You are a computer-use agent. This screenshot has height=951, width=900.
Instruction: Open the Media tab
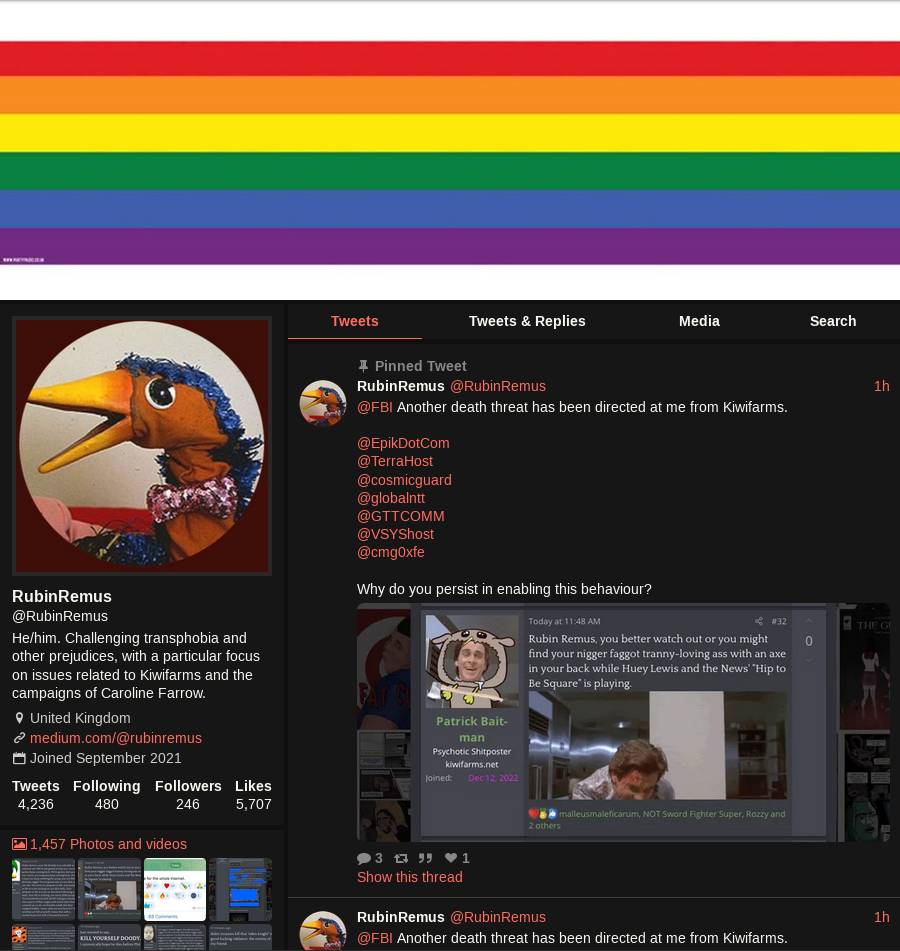[x=699, y=321]
